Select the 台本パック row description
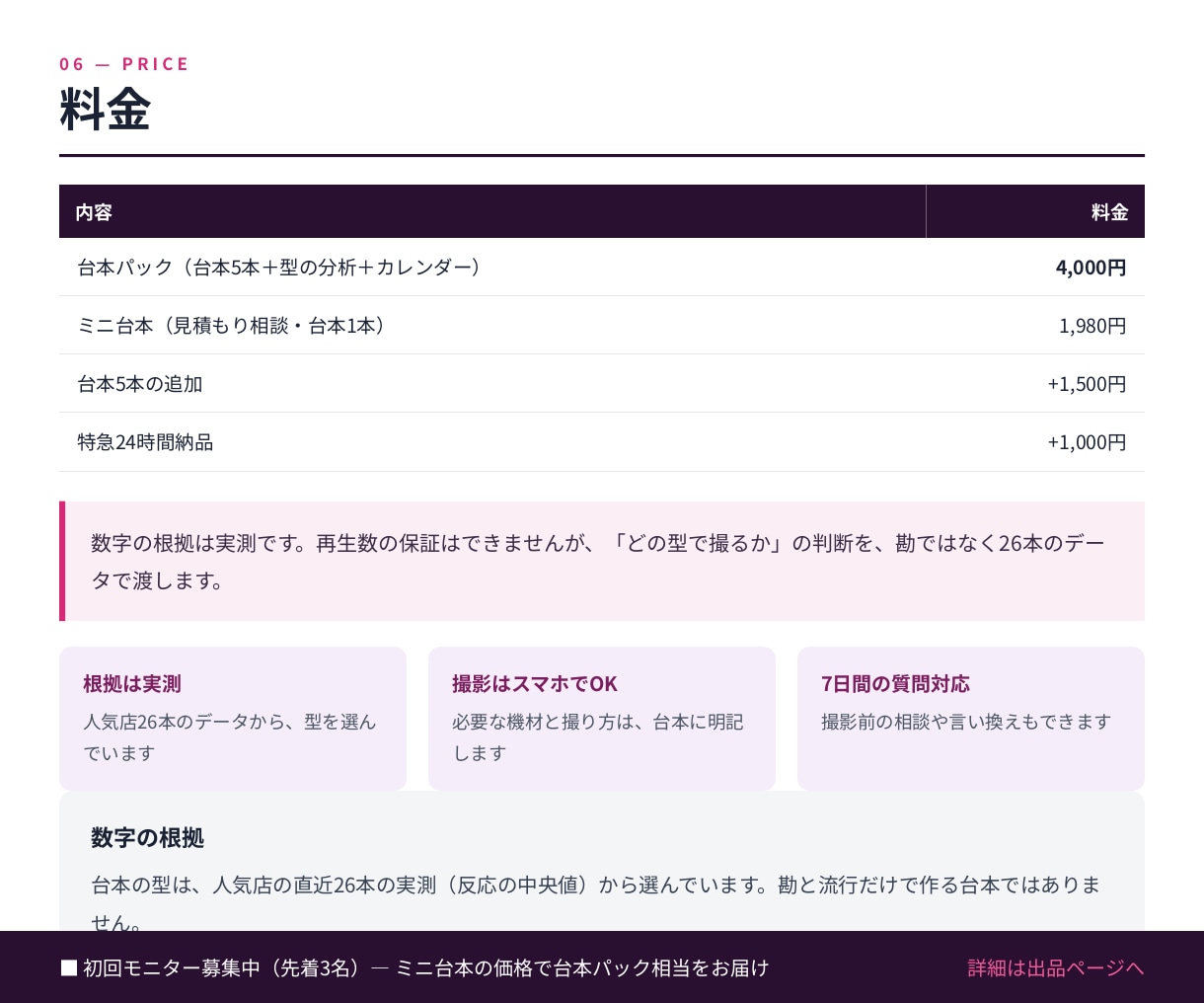This screenshot has width=1204, height=1003. 279,268
